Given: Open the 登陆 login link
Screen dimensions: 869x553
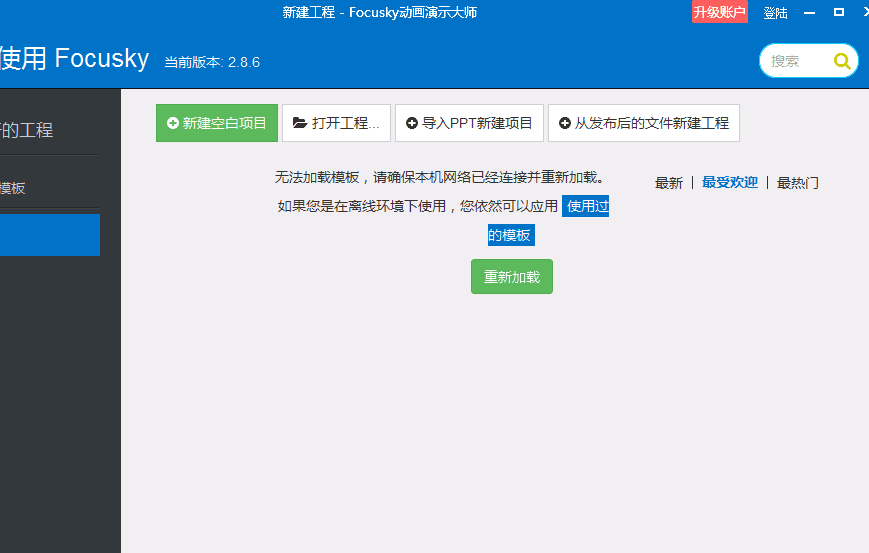Looking at the screenshot, I should coord(775,13).
